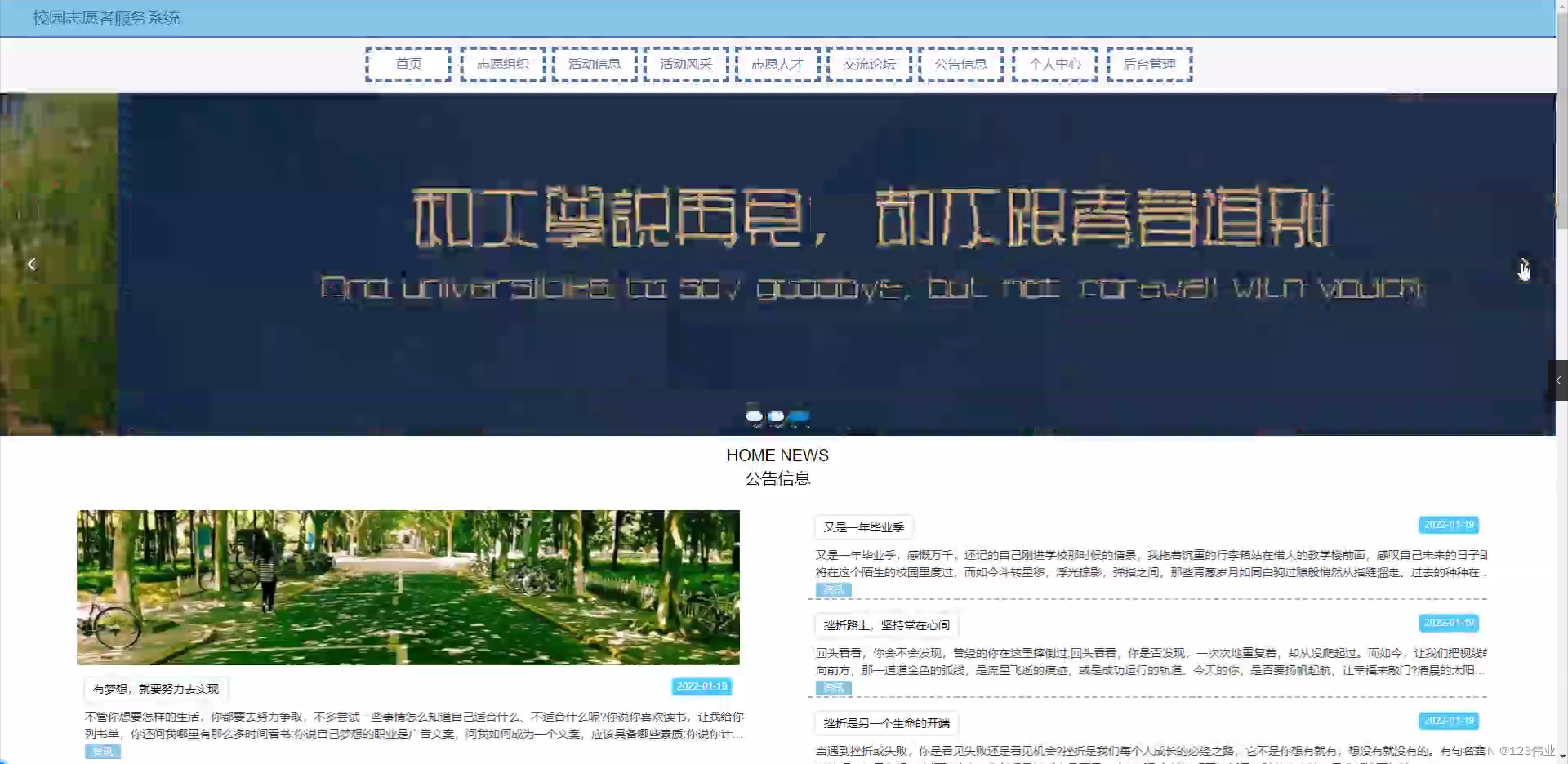Image resolution: width=1568 pixels, height=764 pixels.
Task: Click the 资讯 tag below 有梦想，就要努力去实现
Action: (x=102, y=751)
